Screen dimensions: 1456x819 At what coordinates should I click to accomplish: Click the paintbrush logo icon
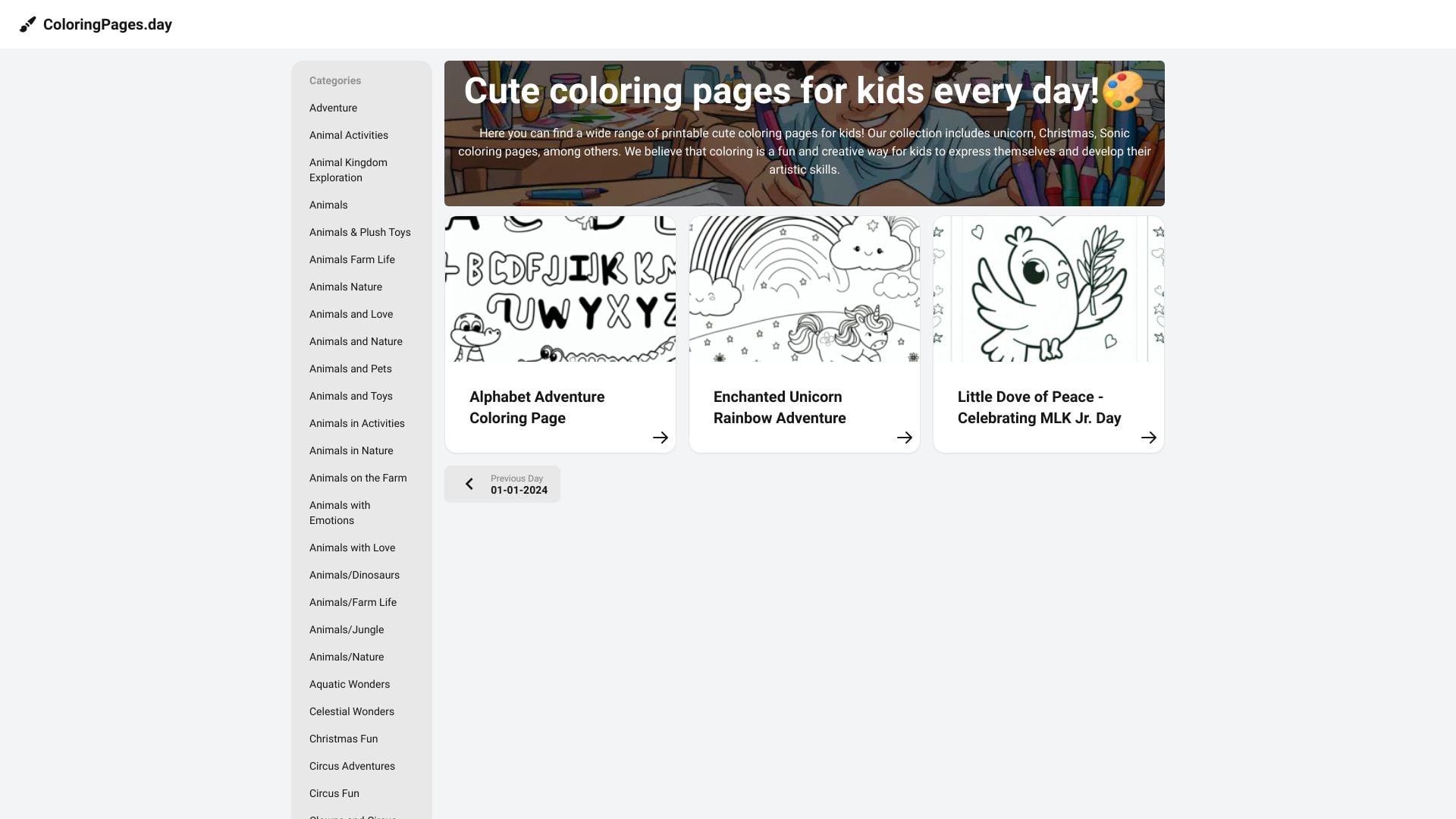(27, 24)
